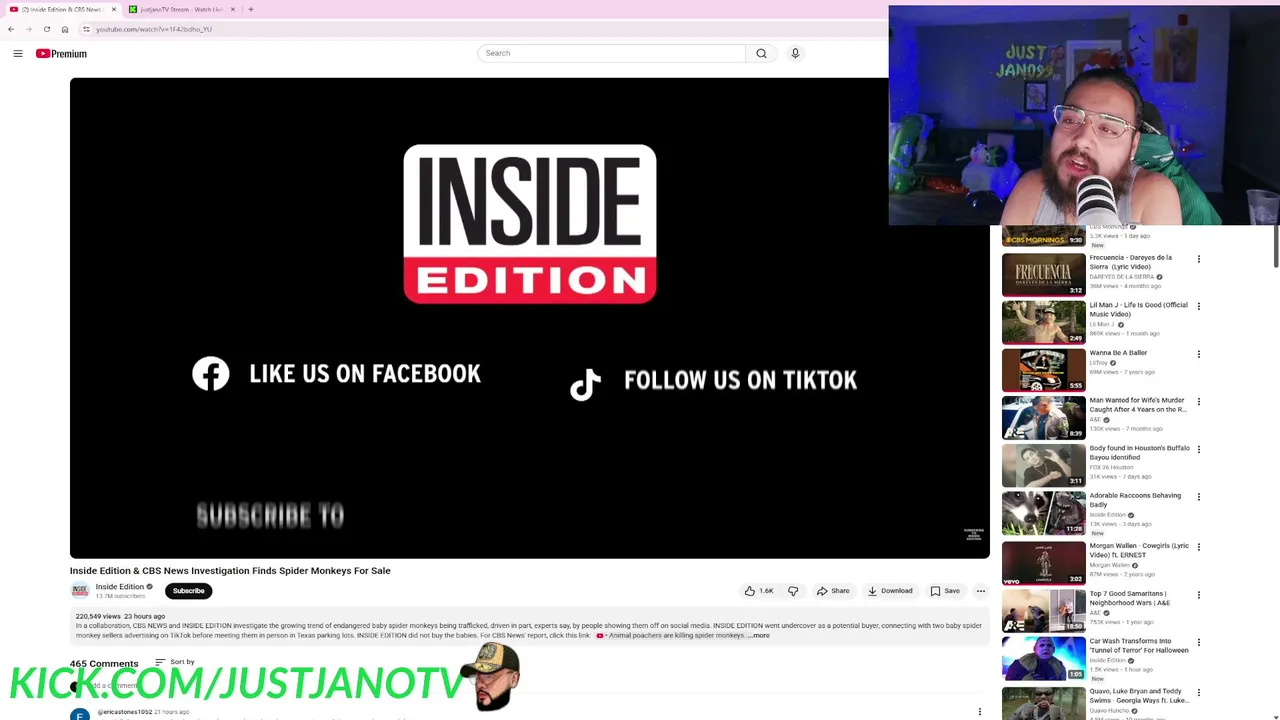This screenshot has width=1280, height=720.
Task: Open CBS Mornings video thumbnail
Action: pos(1044,236)
